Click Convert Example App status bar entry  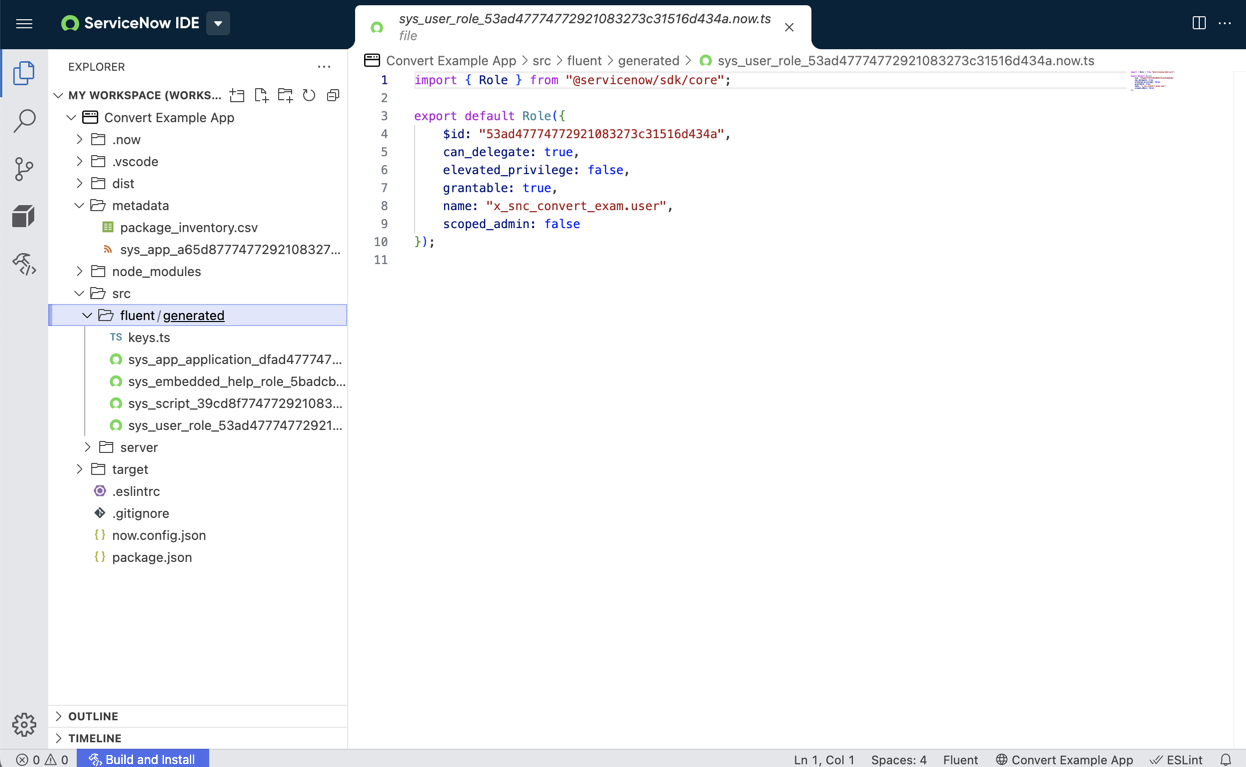[1064, 759]
